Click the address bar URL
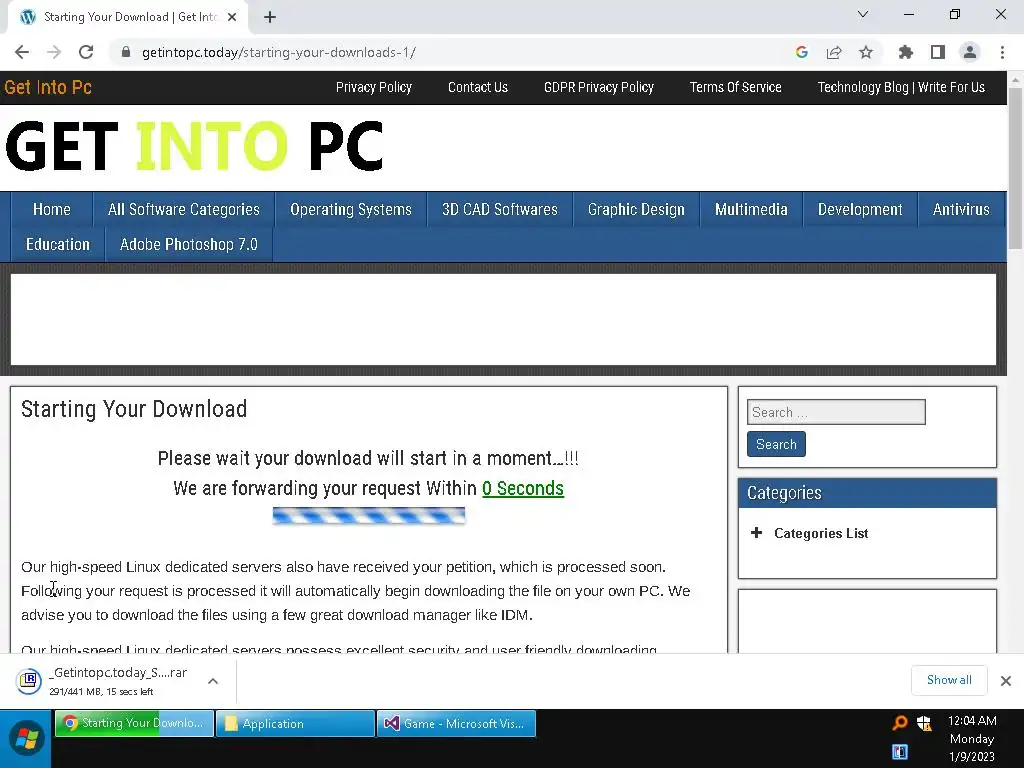1024x768 pixels. (279, 52)
